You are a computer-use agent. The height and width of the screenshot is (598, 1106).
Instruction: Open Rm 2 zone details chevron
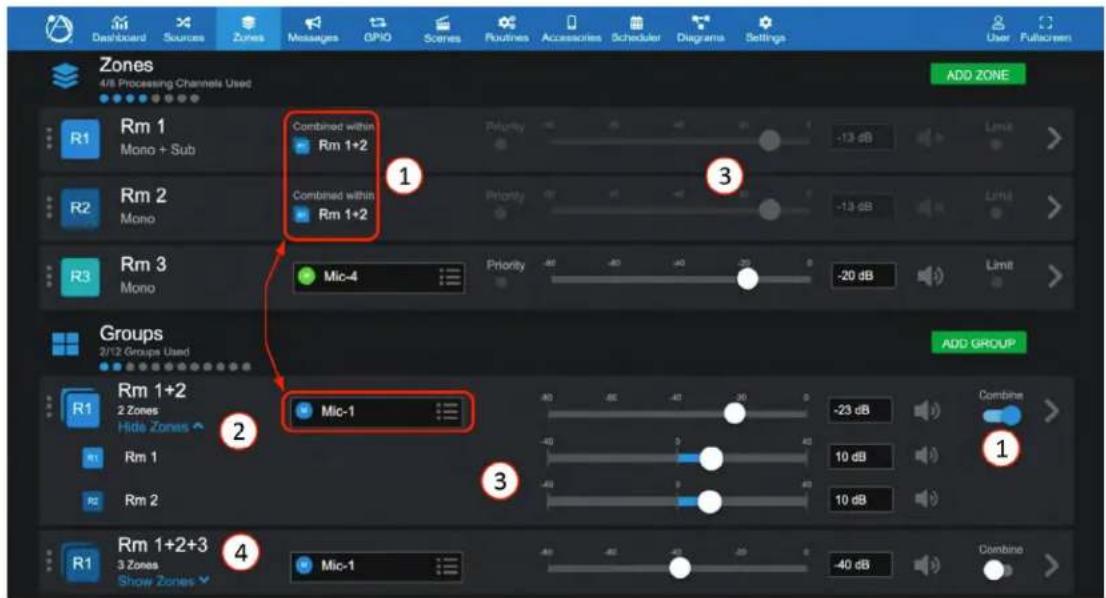point(1054,207)
